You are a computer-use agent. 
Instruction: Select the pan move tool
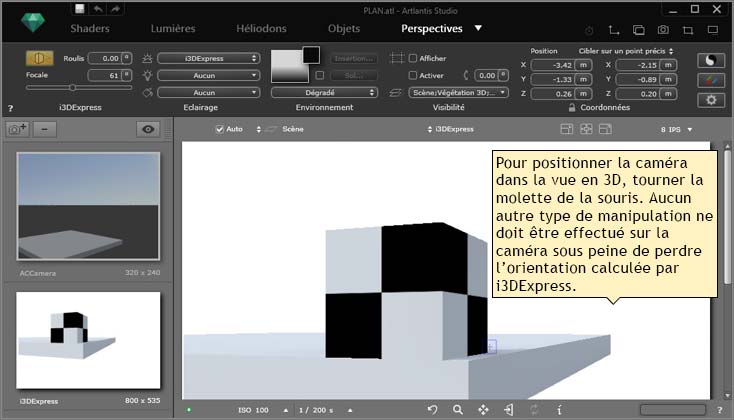tap(483, 410)
